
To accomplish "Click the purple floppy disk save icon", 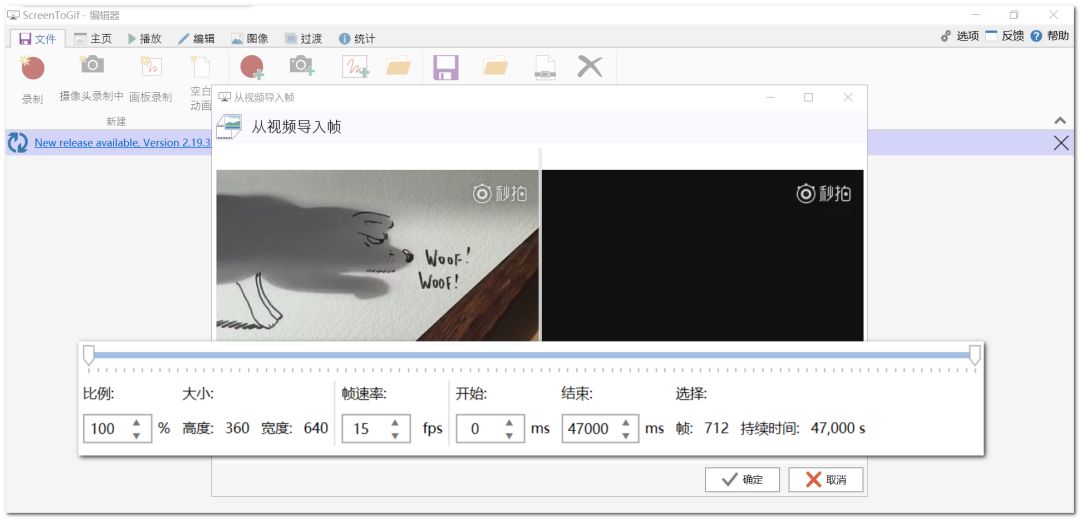I will point(446,67).
